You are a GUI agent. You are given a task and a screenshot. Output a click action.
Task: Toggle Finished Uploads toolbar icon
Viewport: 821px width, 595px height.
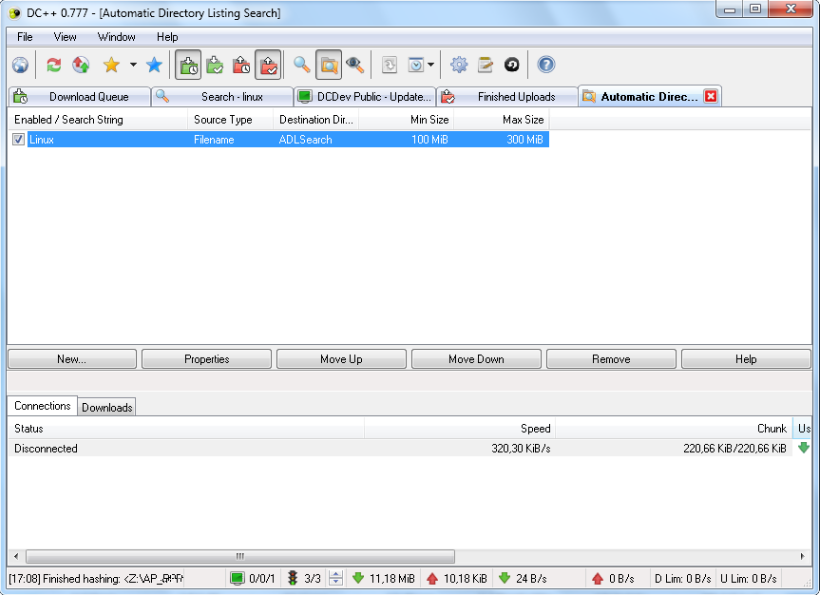pos(268,65)
